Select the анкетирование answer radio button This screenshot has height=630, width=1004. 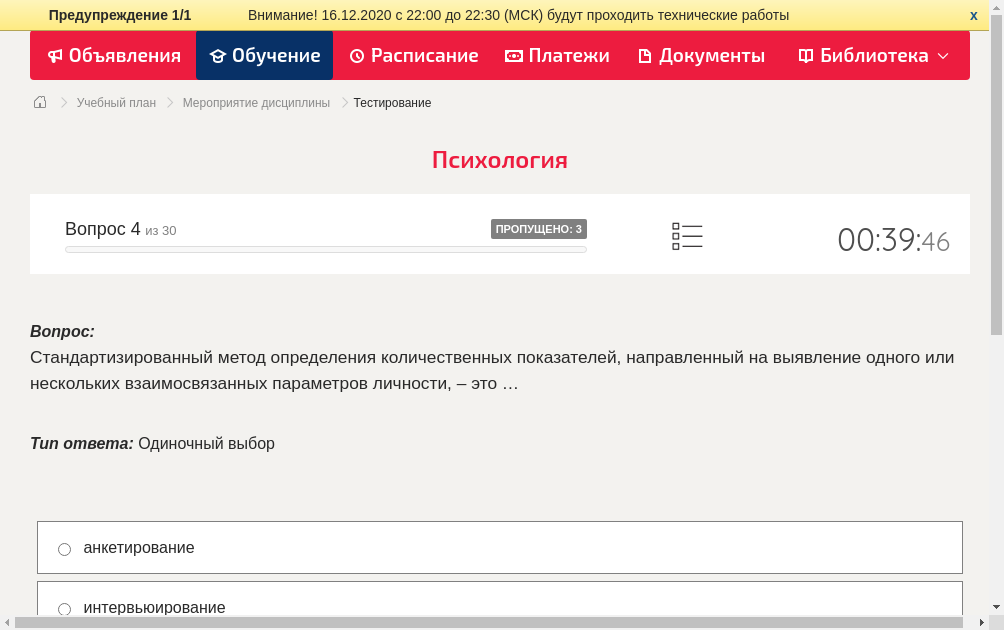point(64,548)
